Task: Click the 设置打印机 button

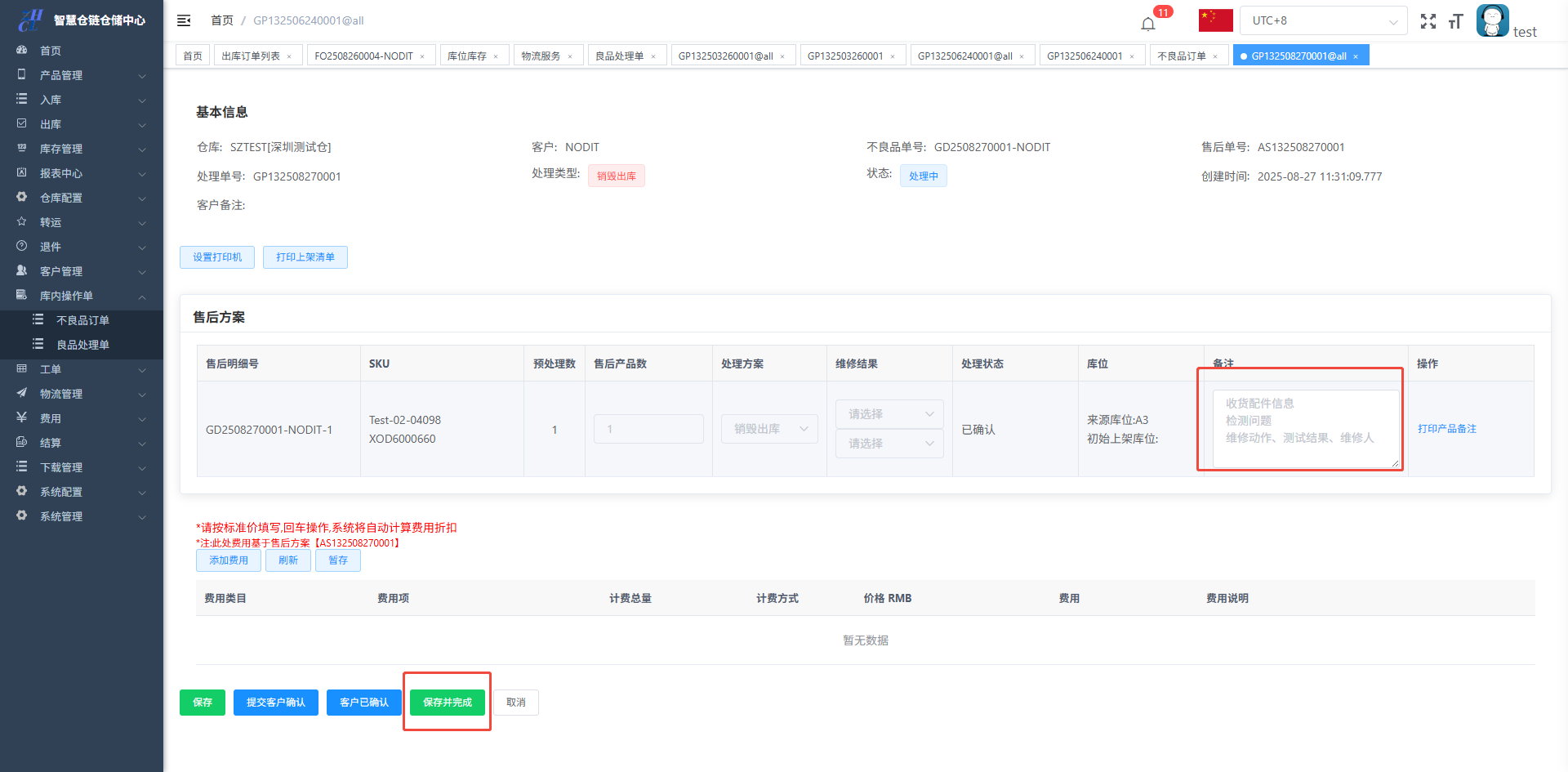Action: click(x=217, y=257)
